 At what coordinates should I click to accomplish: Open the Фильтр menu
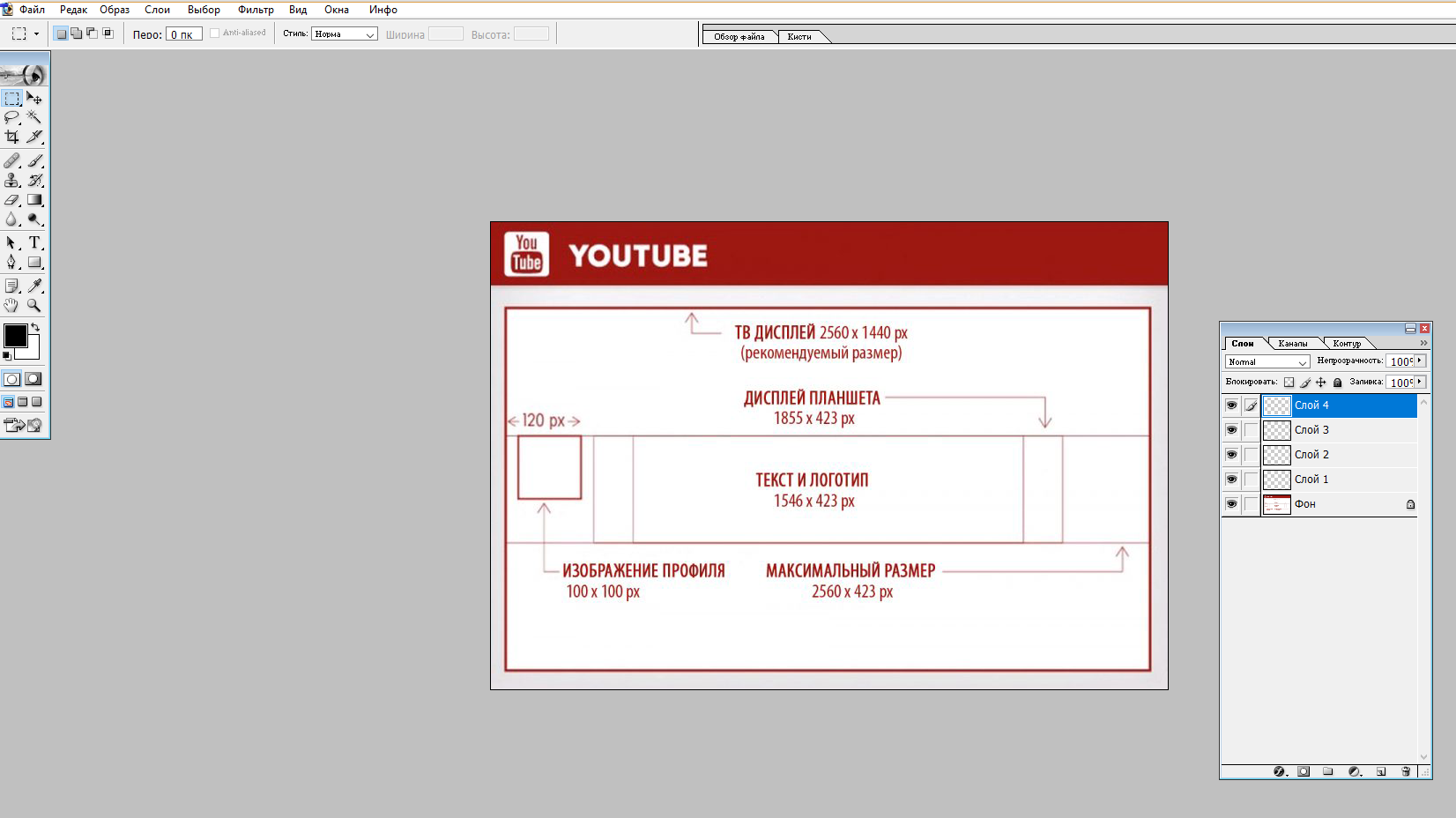pos(256,10)
